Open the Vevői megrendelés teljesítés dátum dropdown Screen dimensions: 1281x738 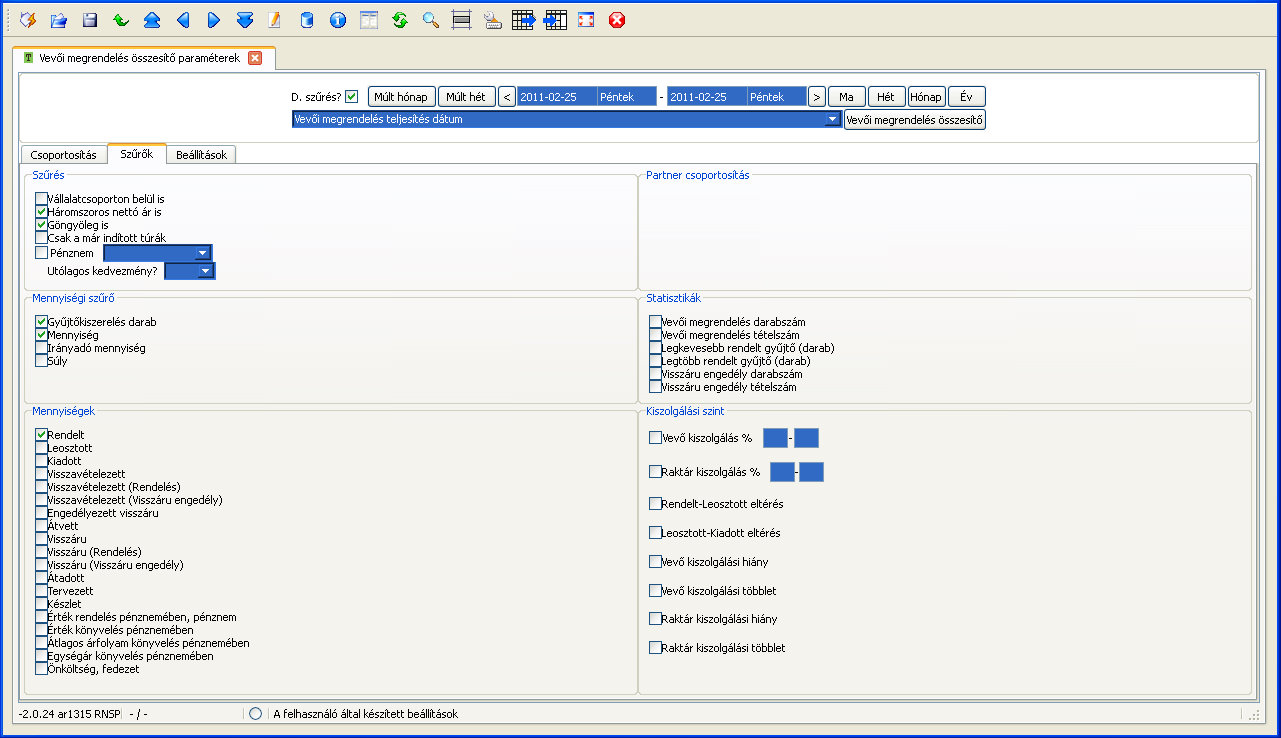pos(831,120)
